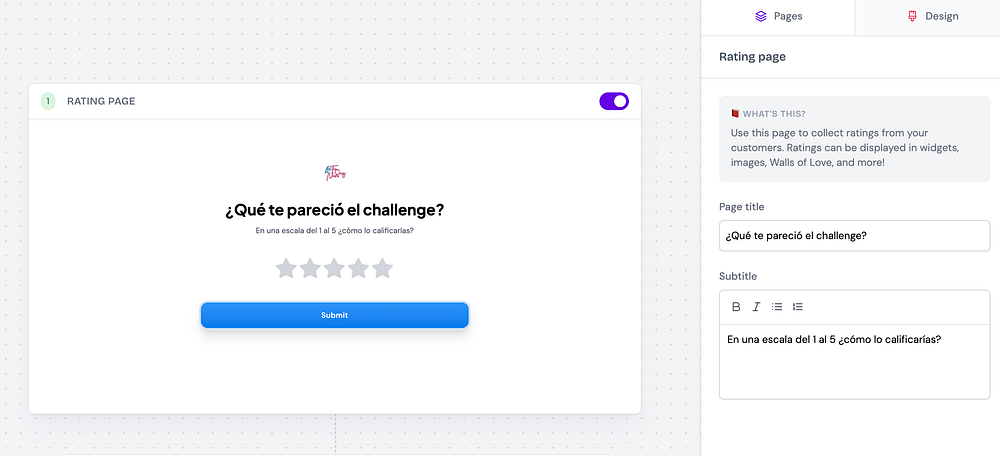Image resolution: width=1000 pixels, height=456 pixels.
Task: Select the preview heading "¿Qué te pareció el challenge?"
Action: pyautogui.click(x=334, y=210)
